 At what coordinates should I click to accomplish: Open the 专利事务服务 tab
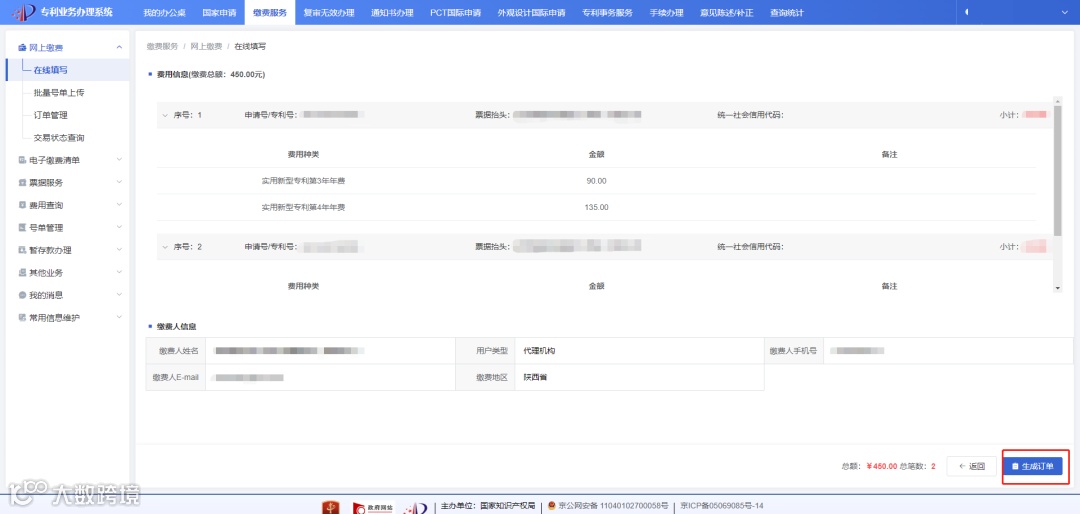point(607,12)
